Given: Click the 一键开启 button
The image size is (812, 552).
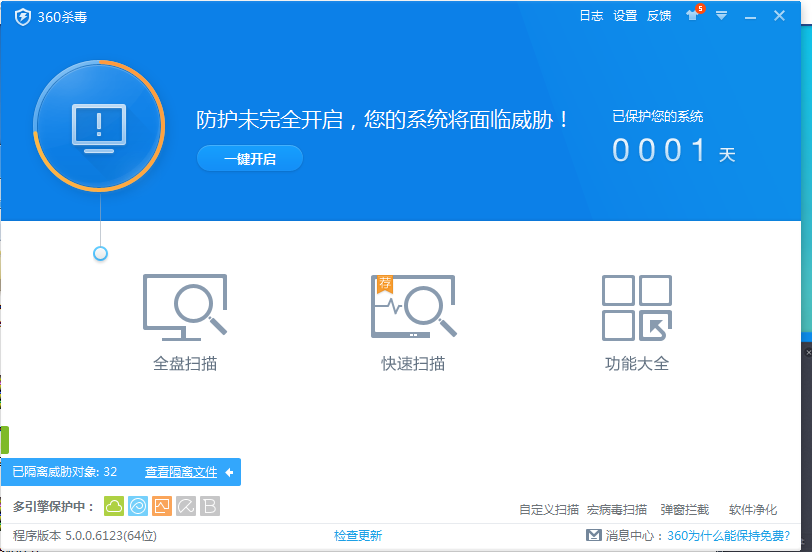Looking at the screenshot, I should click(250, 158).
